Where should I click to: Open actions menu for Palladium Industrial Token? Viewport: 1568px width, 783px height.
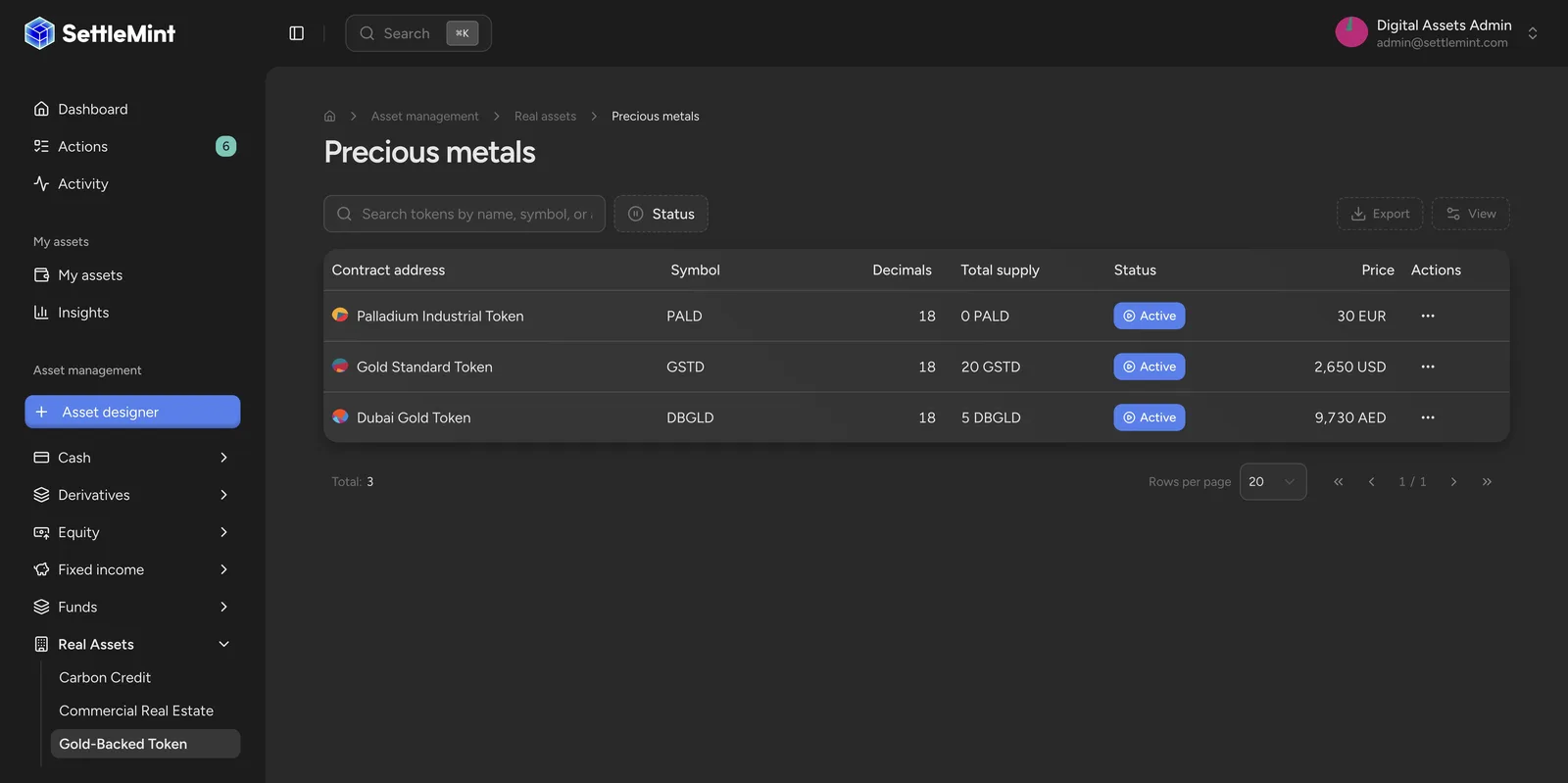1428,316
